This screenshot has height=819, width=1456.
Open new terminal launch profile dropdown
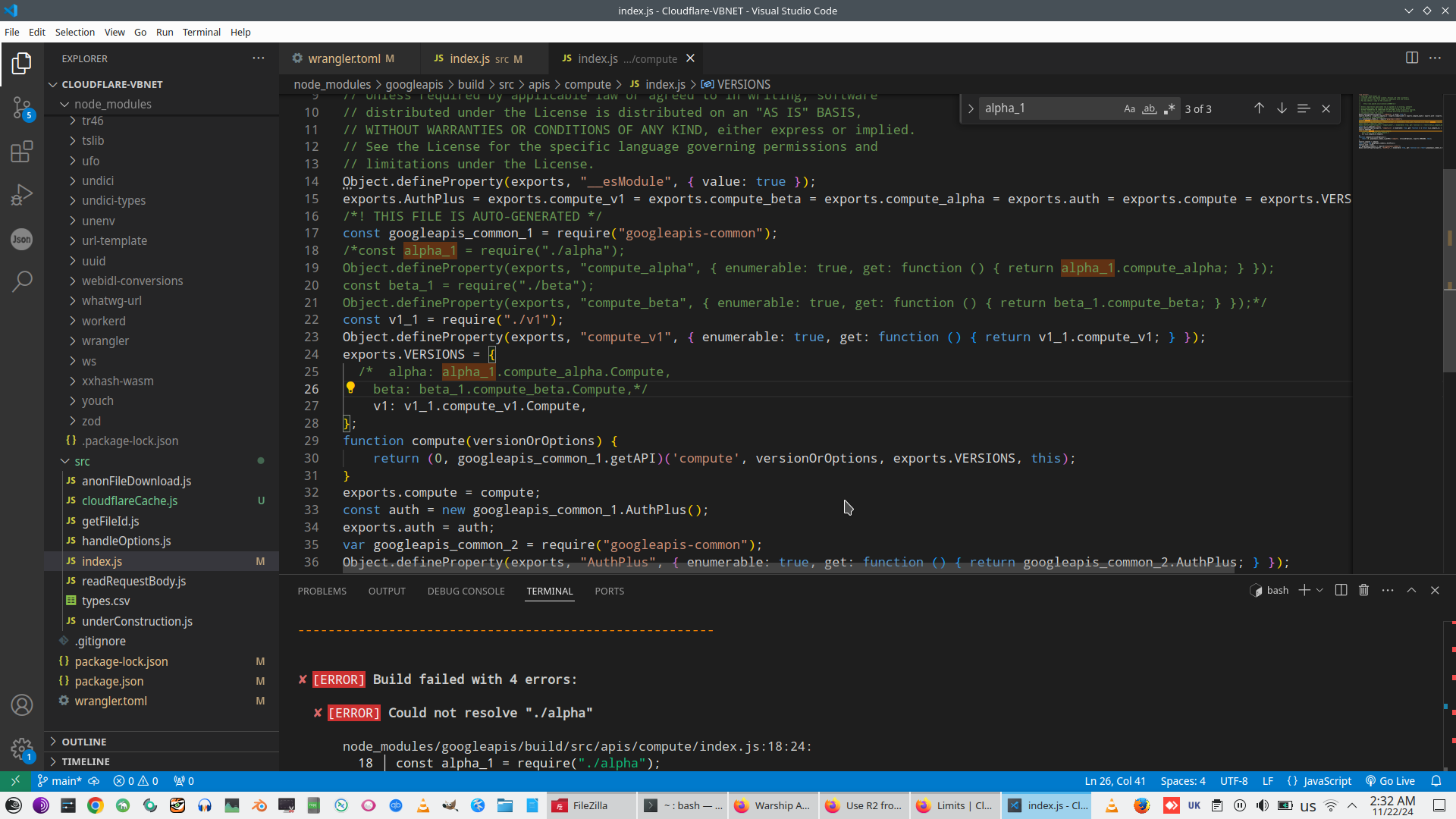point(1320,590)
